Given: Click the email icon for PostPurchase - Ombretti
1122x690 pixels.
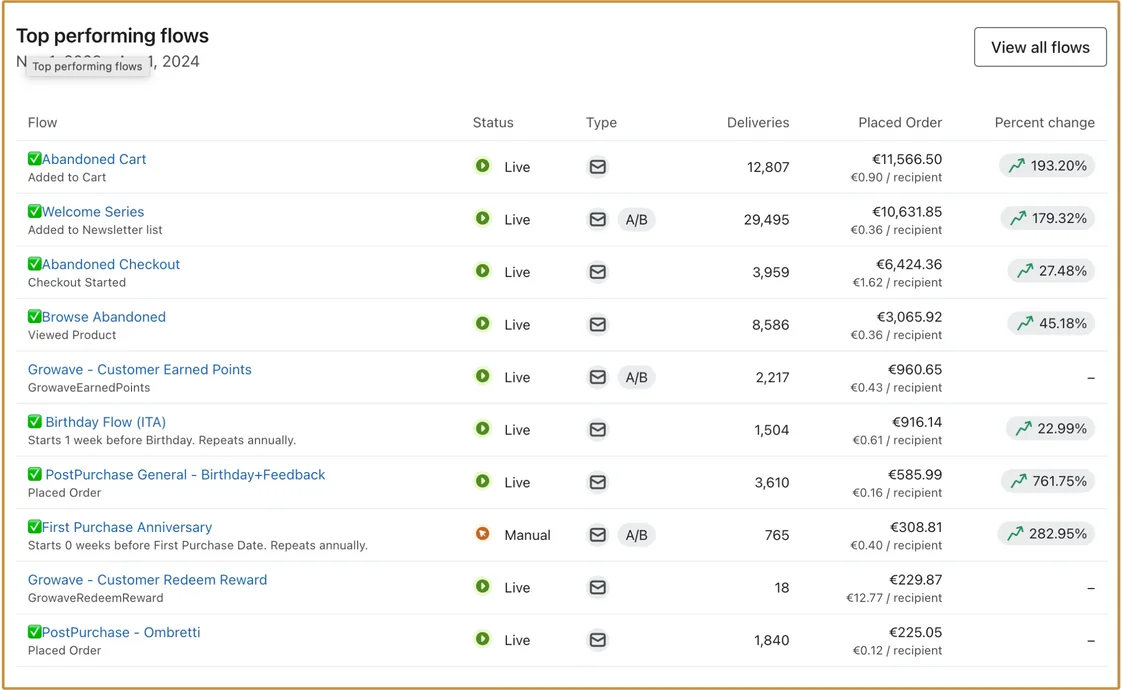Looking at the screenshot, I should click(x=597, y=640).
